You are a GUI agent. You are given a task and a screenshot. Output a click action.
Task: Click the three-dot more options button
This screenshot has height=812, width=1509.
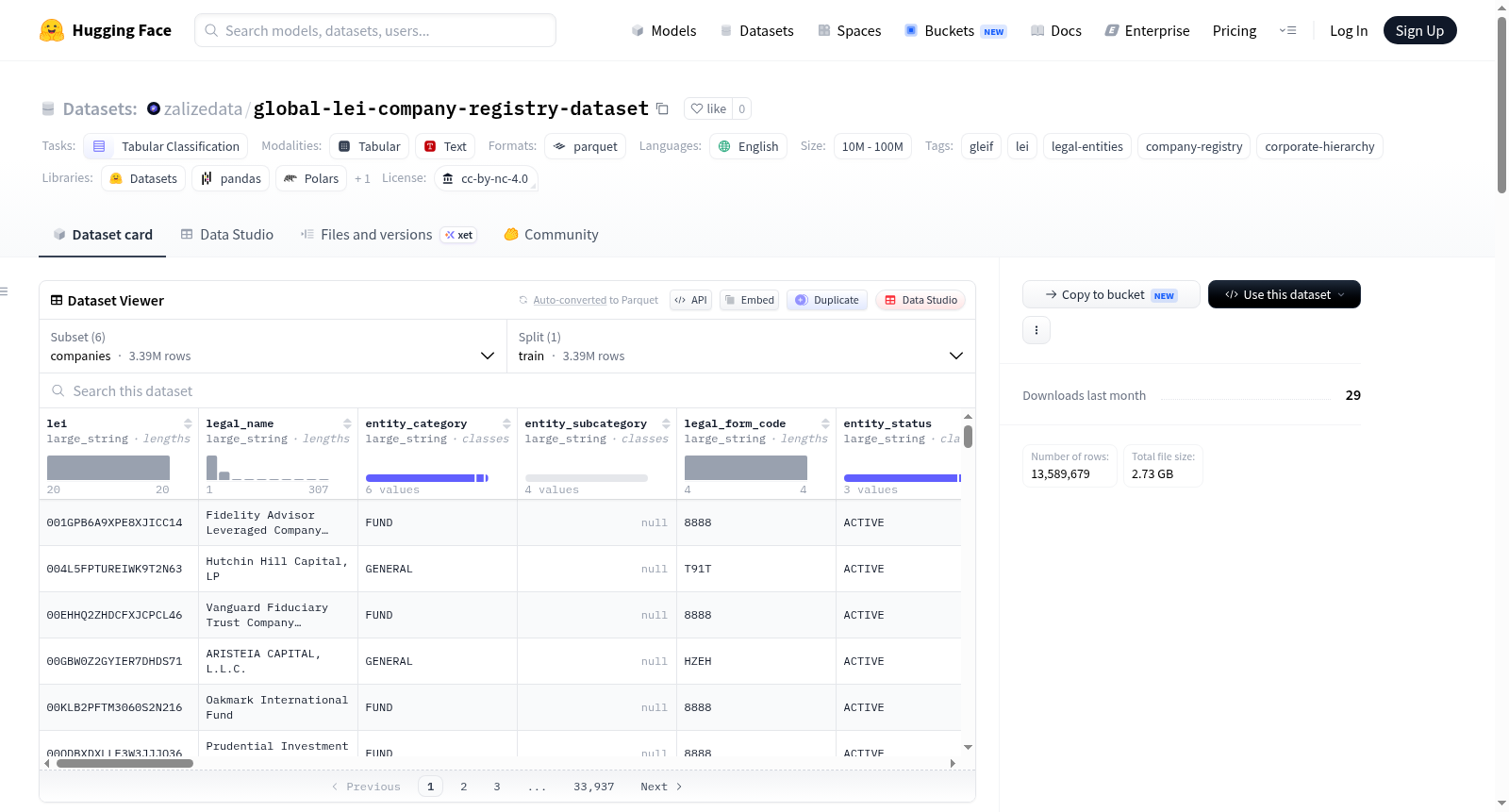click(x=1036, y=330)
